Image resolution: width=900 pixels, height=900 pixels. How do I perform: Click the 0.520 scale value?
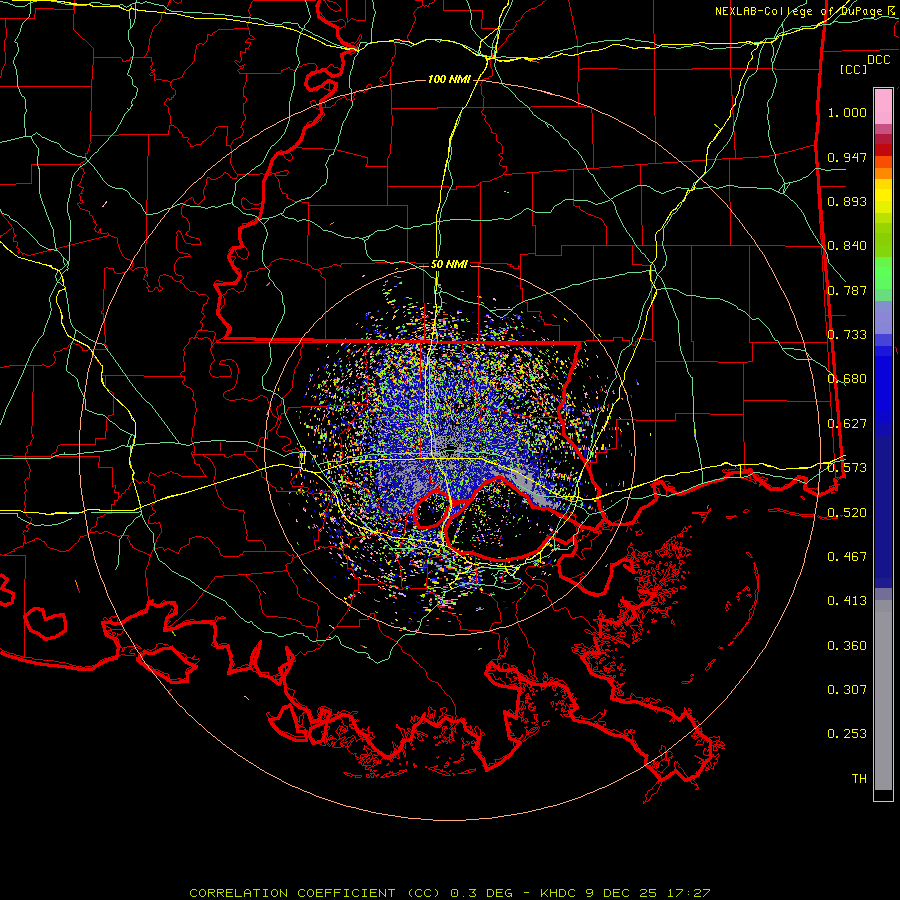coord(847,512)
